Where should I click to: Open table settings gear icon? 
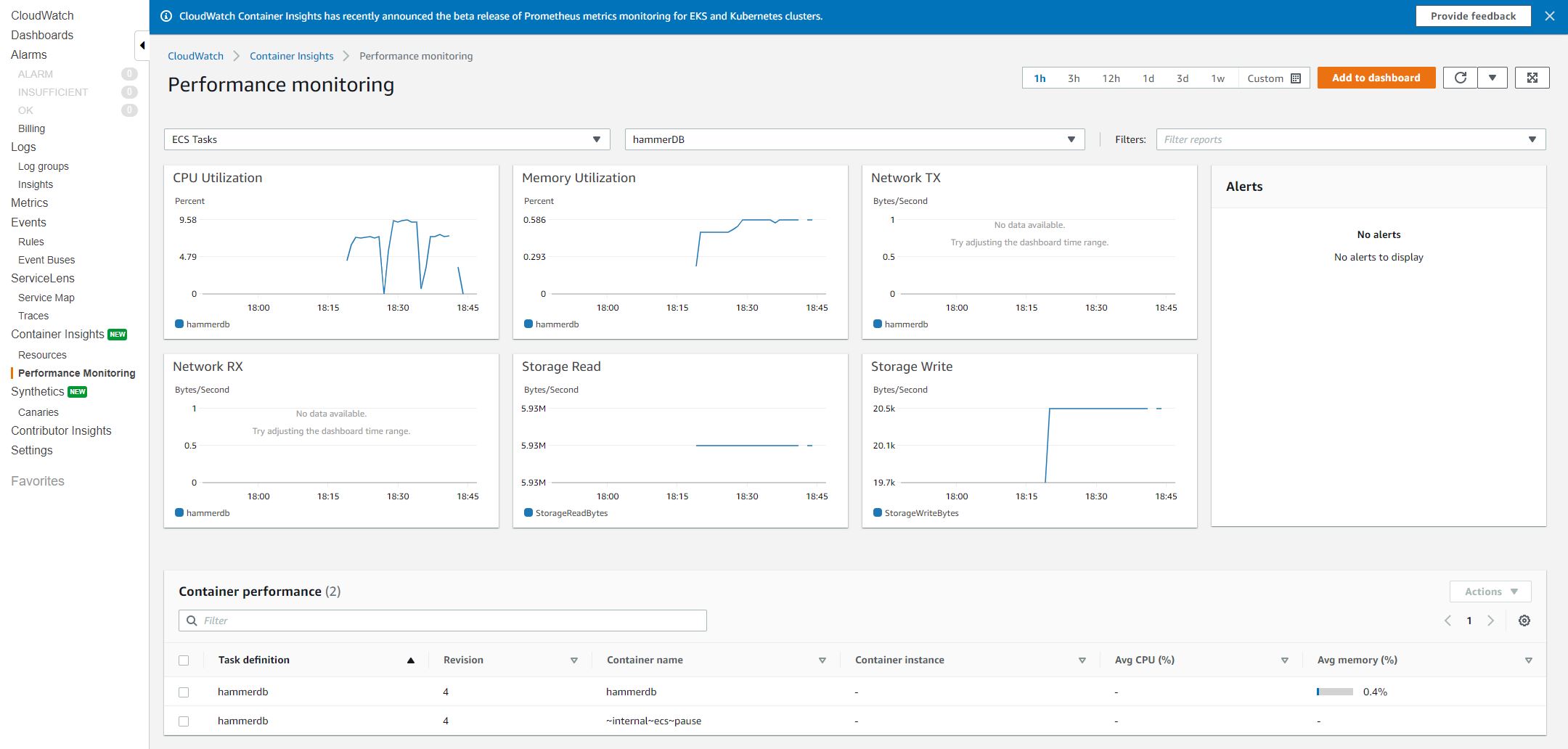[x=1524, y=621]
